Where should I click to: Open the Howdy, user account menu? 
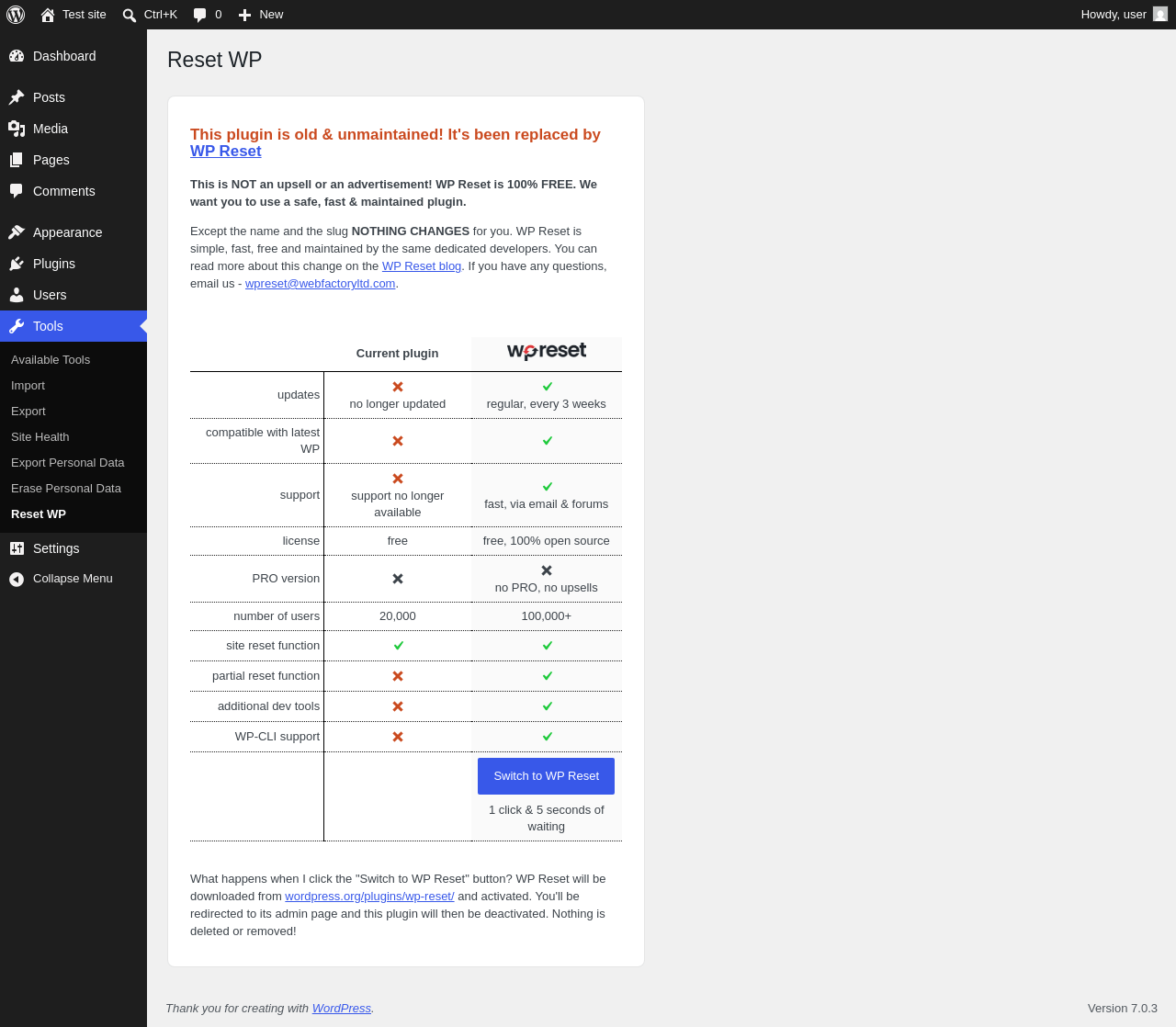coord(1124,15)
